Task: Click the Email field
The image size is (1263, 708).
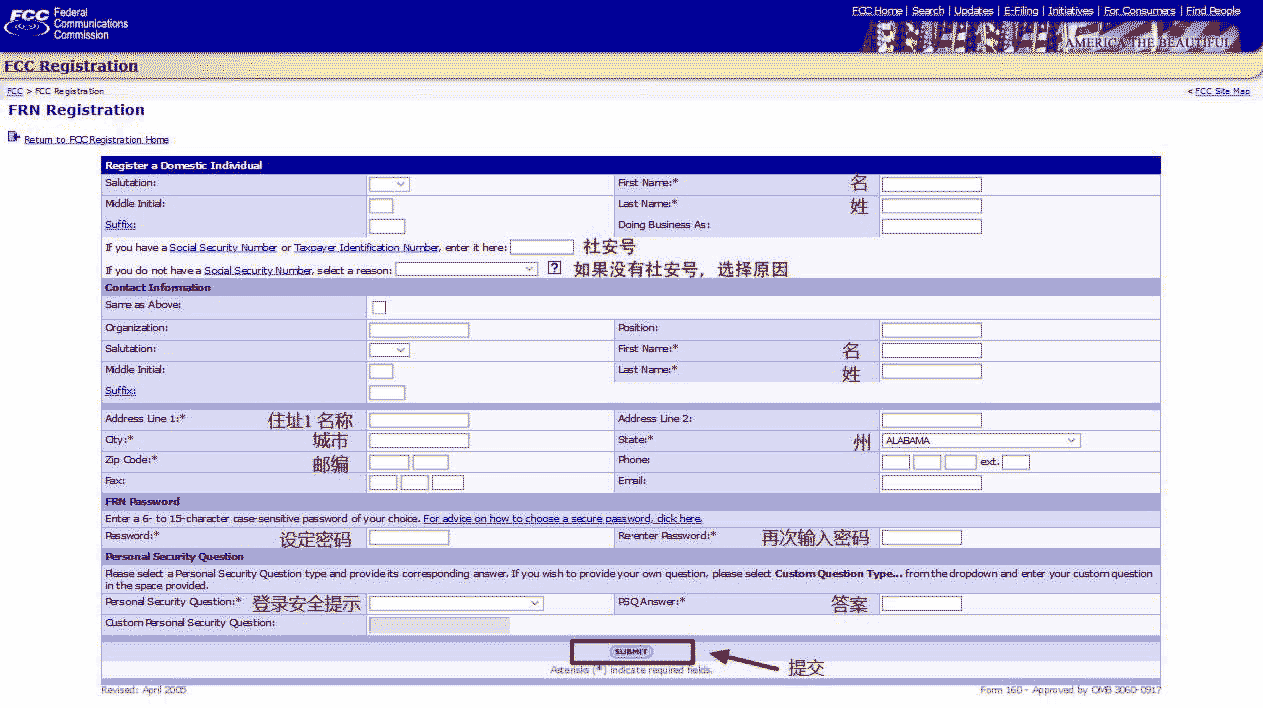Action: tap(931, 483)
